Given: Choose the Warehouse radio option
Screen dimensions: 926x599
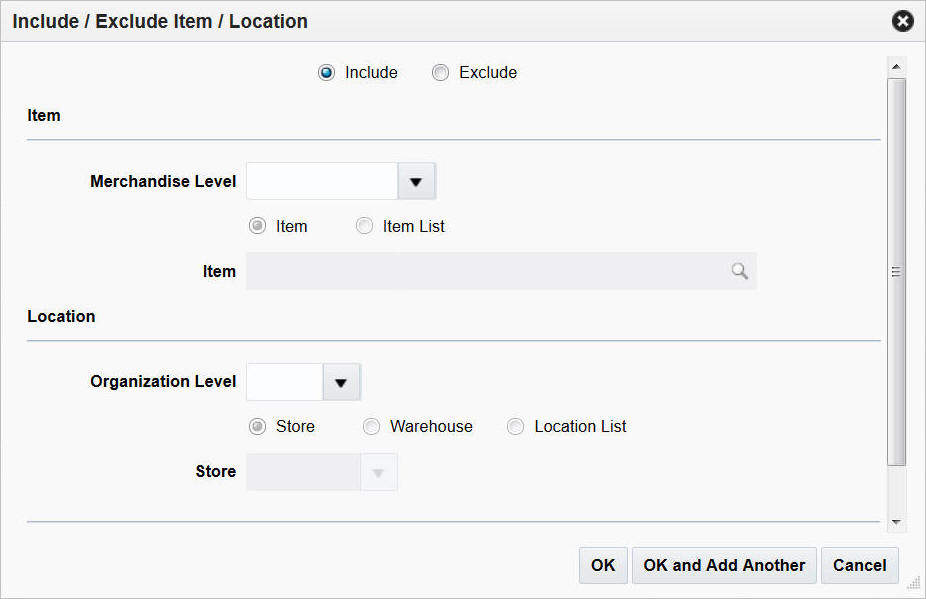Looking at the screenshot, I should tap(371, 426).
